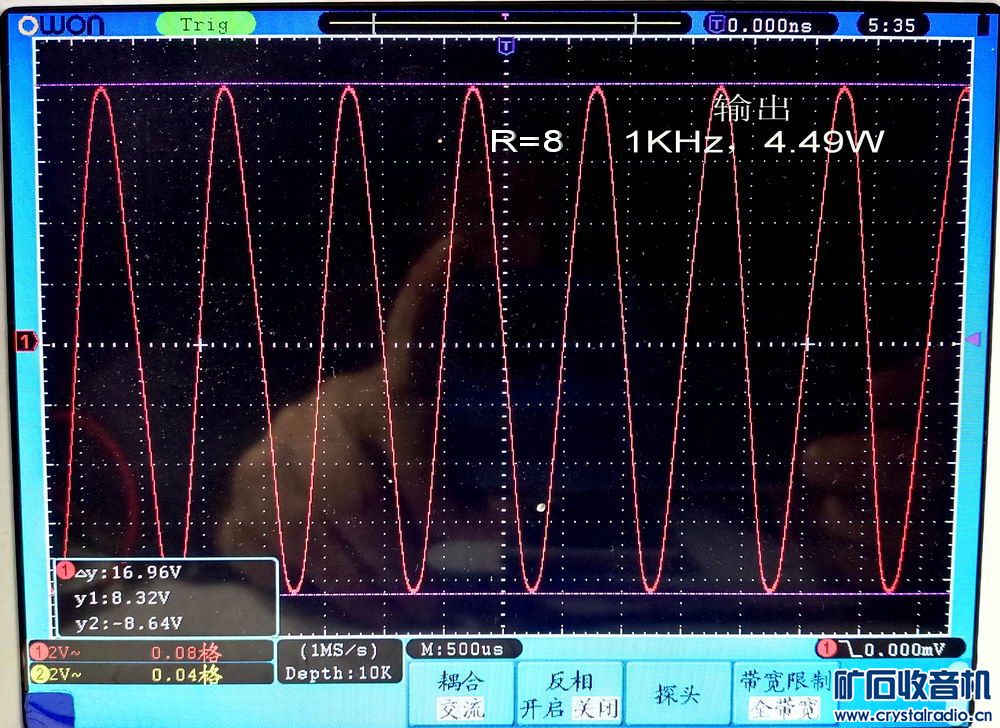Screen dimensions: 1000x728
Task: Click the 4.49W annotation text
Action: 824,142
